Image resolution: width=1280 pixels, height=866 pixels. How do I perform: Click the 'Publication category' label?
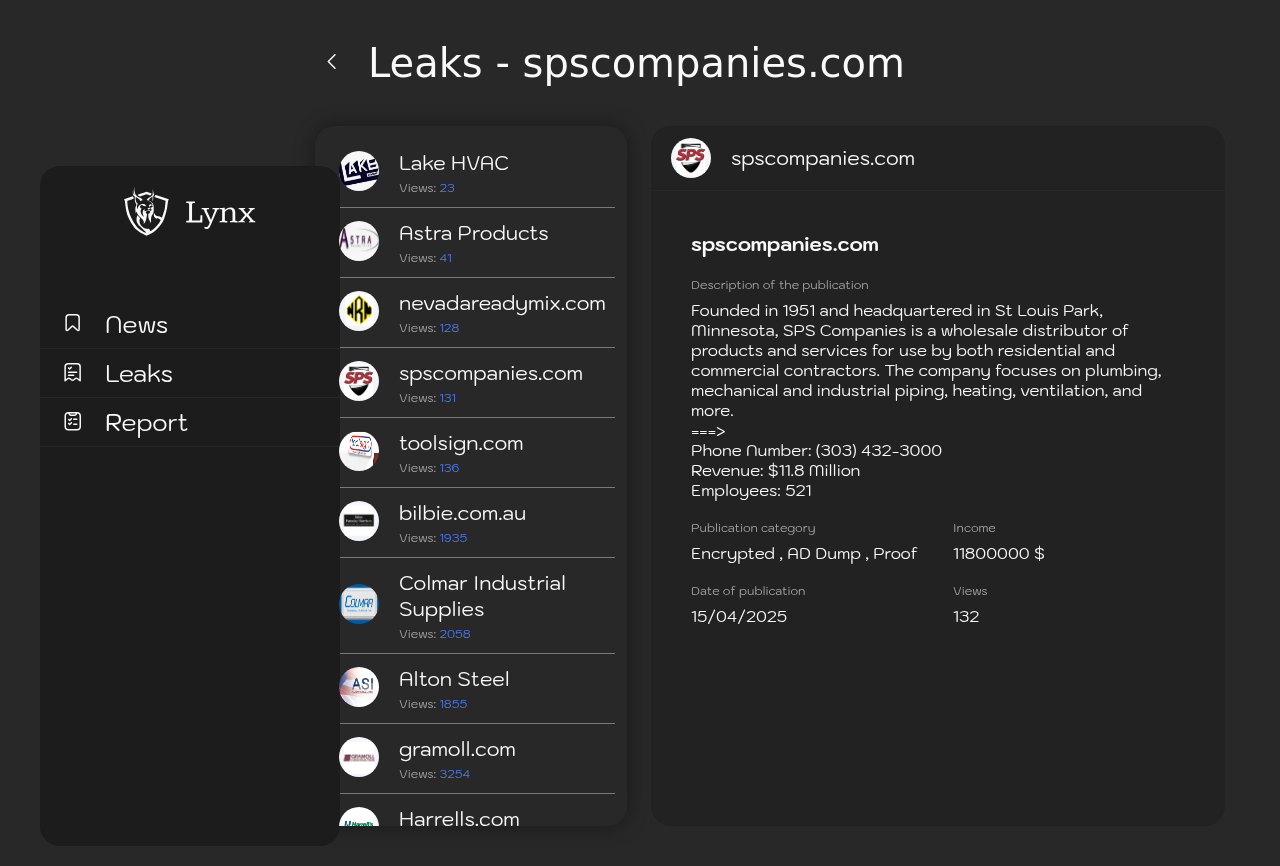[753, 528]
